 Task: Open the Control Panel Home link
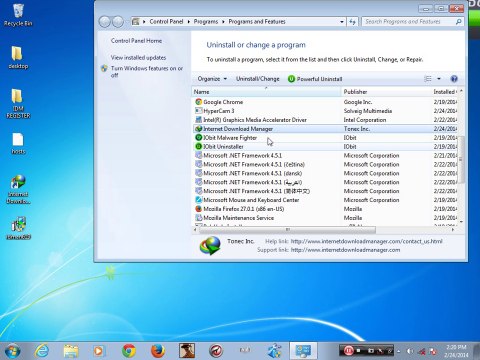tap(136, 41)
